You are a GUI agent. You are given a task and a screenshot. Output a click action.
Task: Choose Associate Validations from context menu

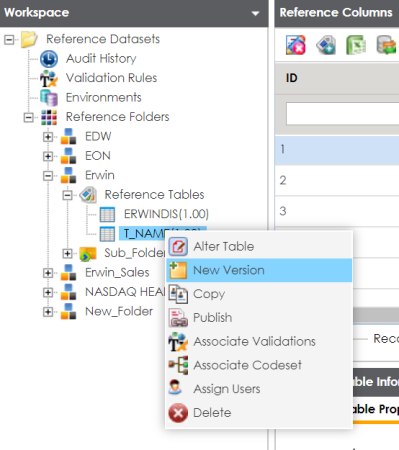259,342
